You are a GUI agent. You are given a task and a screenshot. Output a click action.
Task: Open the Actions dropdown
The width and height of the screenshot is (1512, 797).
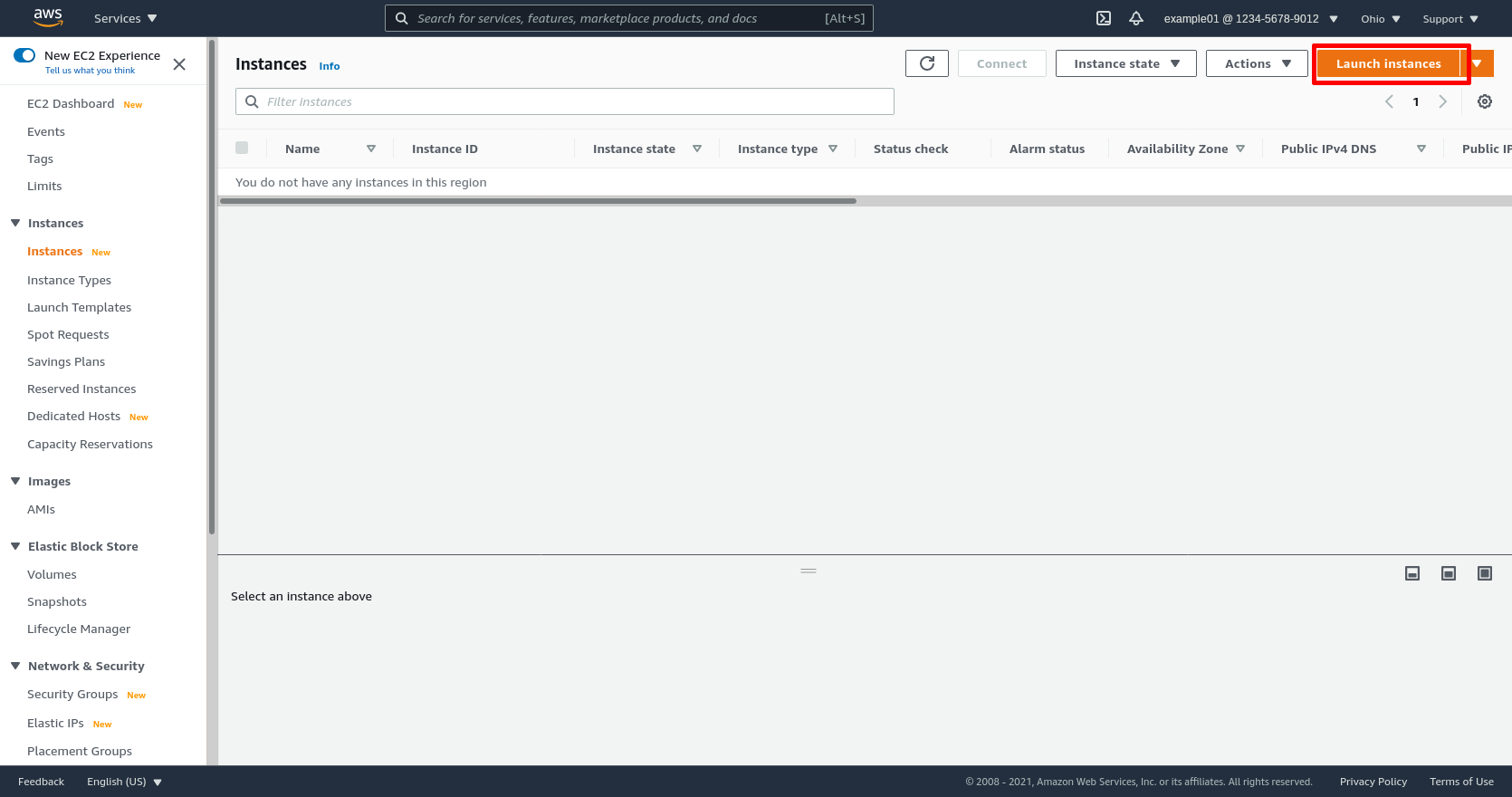1257,63
